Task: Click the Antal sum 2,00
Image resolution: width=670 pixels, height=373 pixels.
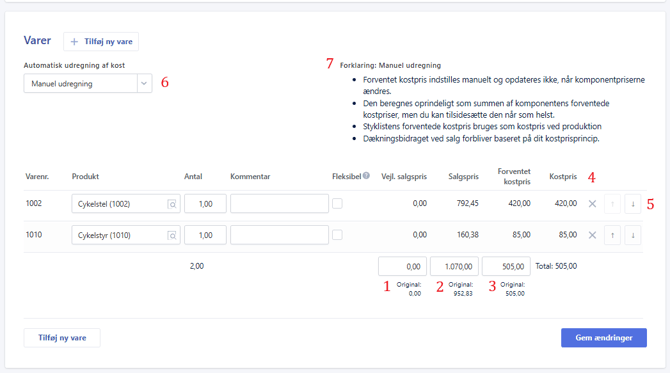Action: 197,266
